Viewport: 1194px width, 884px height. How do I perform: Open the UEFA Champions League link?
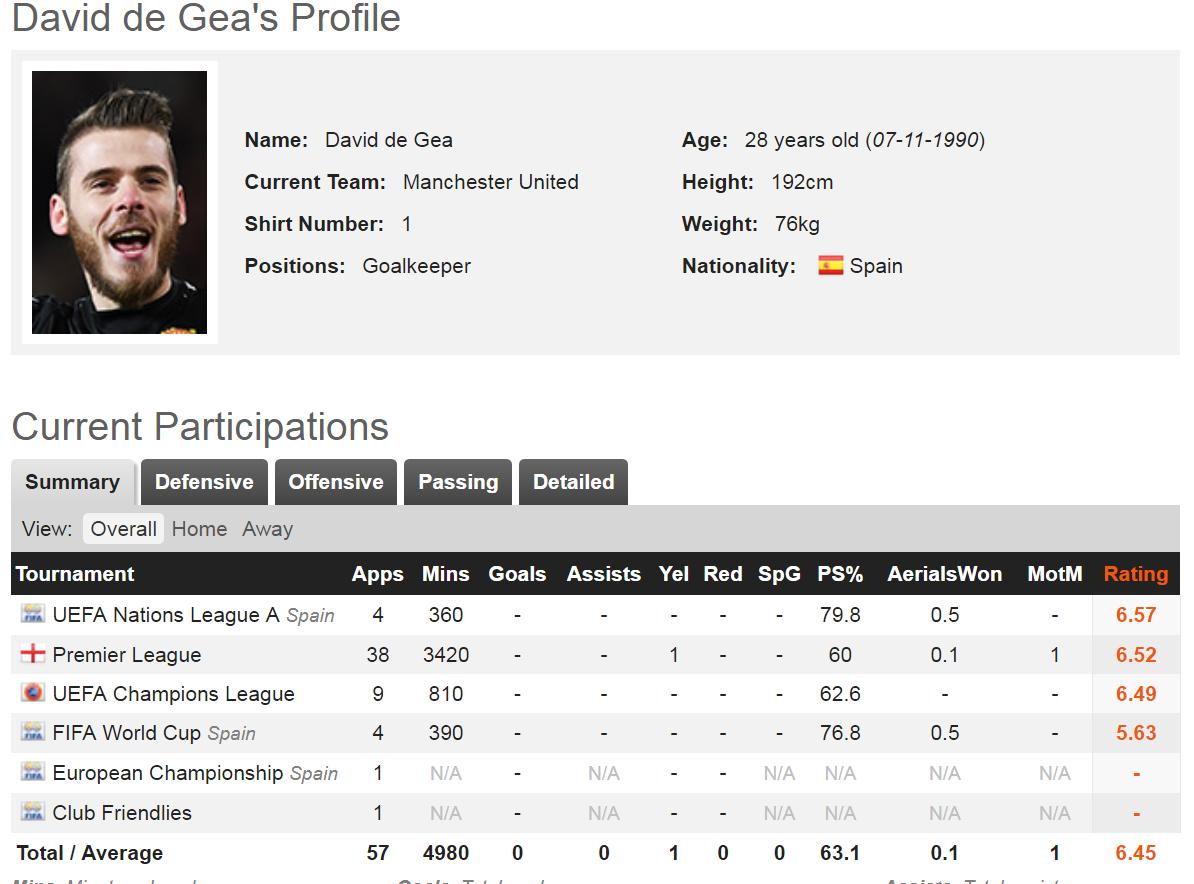click(x=173, y=694)
